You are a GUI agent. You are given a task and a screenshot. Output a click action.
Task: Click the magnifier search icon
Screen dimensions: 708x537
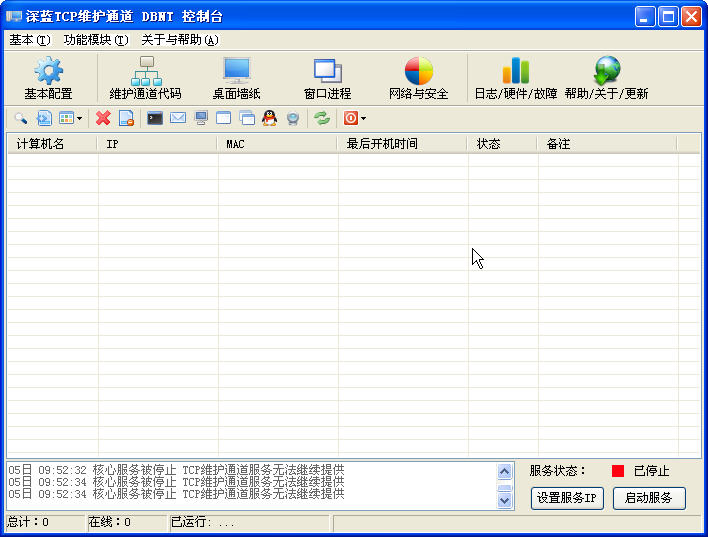(21, 118)
